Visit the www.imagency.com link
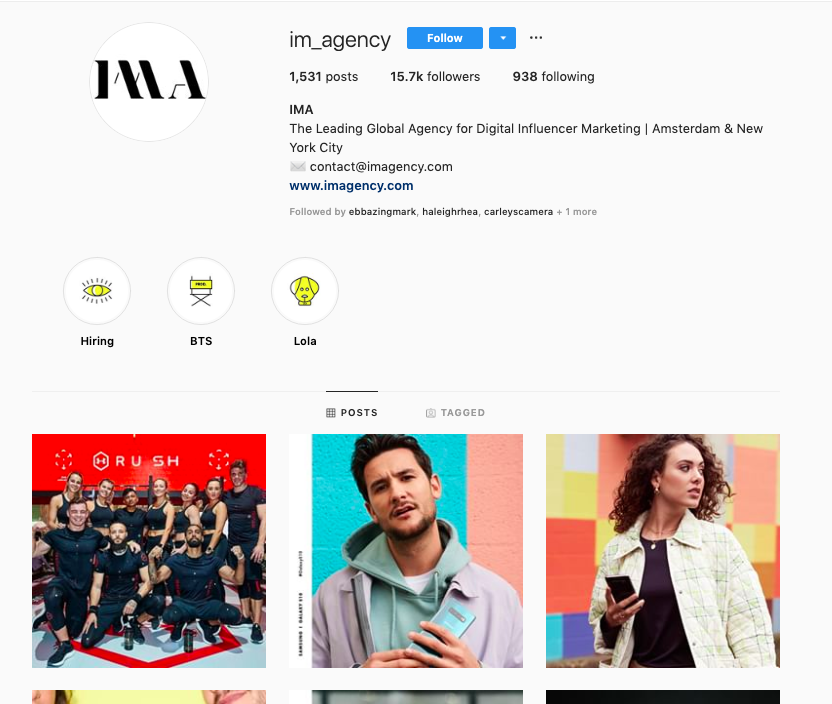Image resolution: width=832 pixels, height=704 pixels. point(351,186)
